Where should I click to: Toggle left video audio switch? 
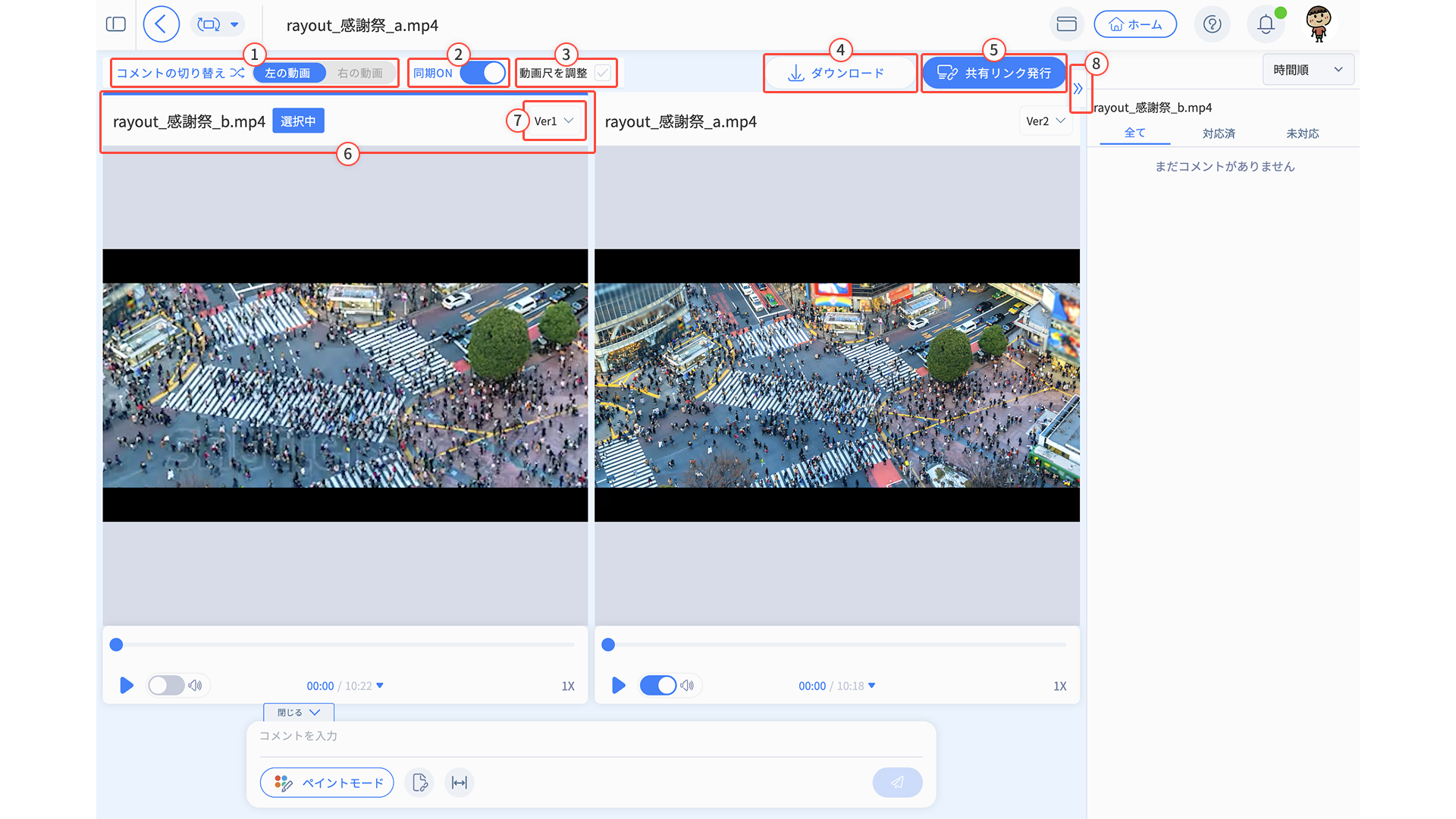[166, 686]
